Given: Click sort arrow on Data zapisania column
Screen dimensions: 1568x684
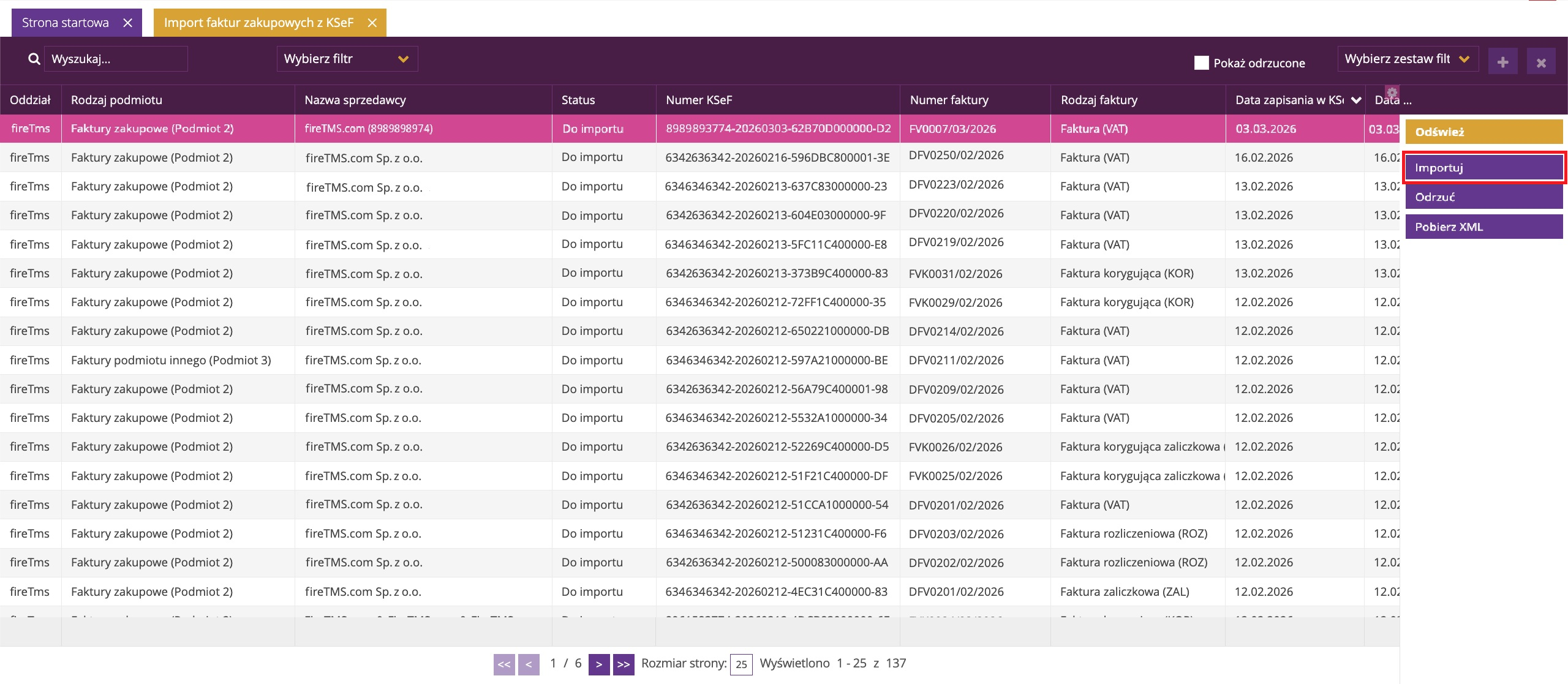Looking at the screenshot, I should (1356, 100).
